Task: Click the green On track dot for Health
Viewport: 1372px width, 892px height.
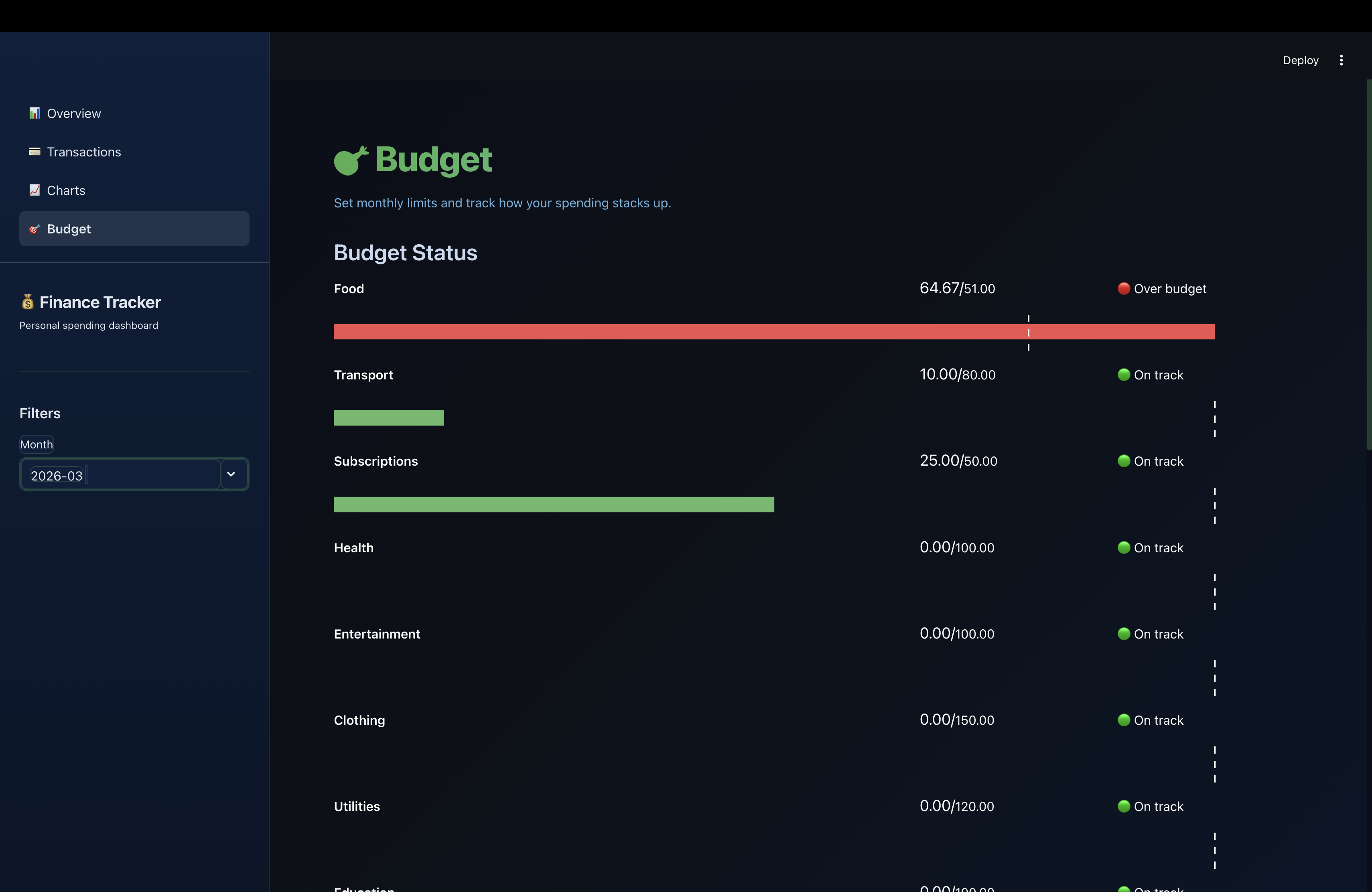Action: 1124,547
